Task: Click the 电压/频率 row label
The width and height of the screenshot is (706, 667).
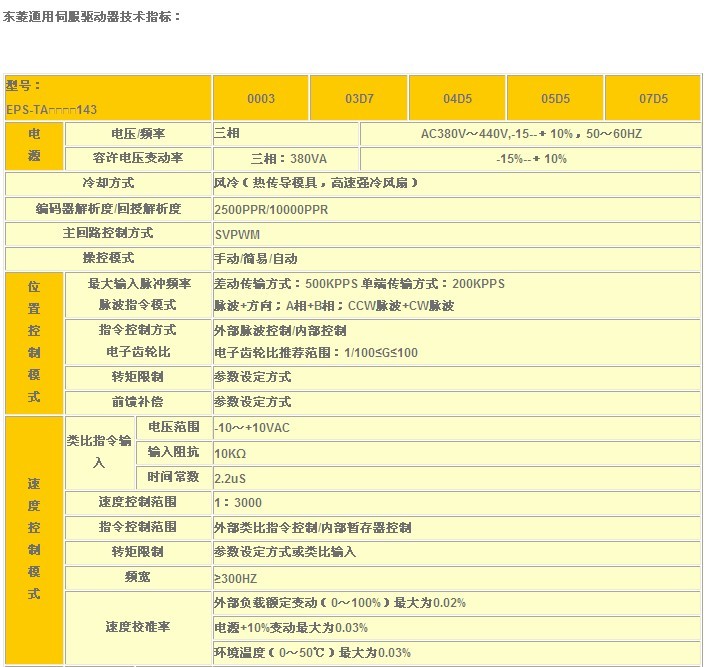Action: (138, 134)
